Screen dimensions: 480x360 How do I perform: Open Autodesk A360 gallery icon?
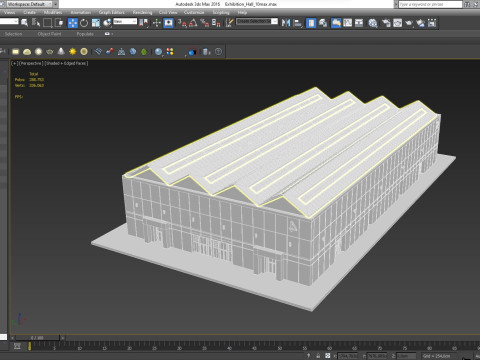coord(432,23)
